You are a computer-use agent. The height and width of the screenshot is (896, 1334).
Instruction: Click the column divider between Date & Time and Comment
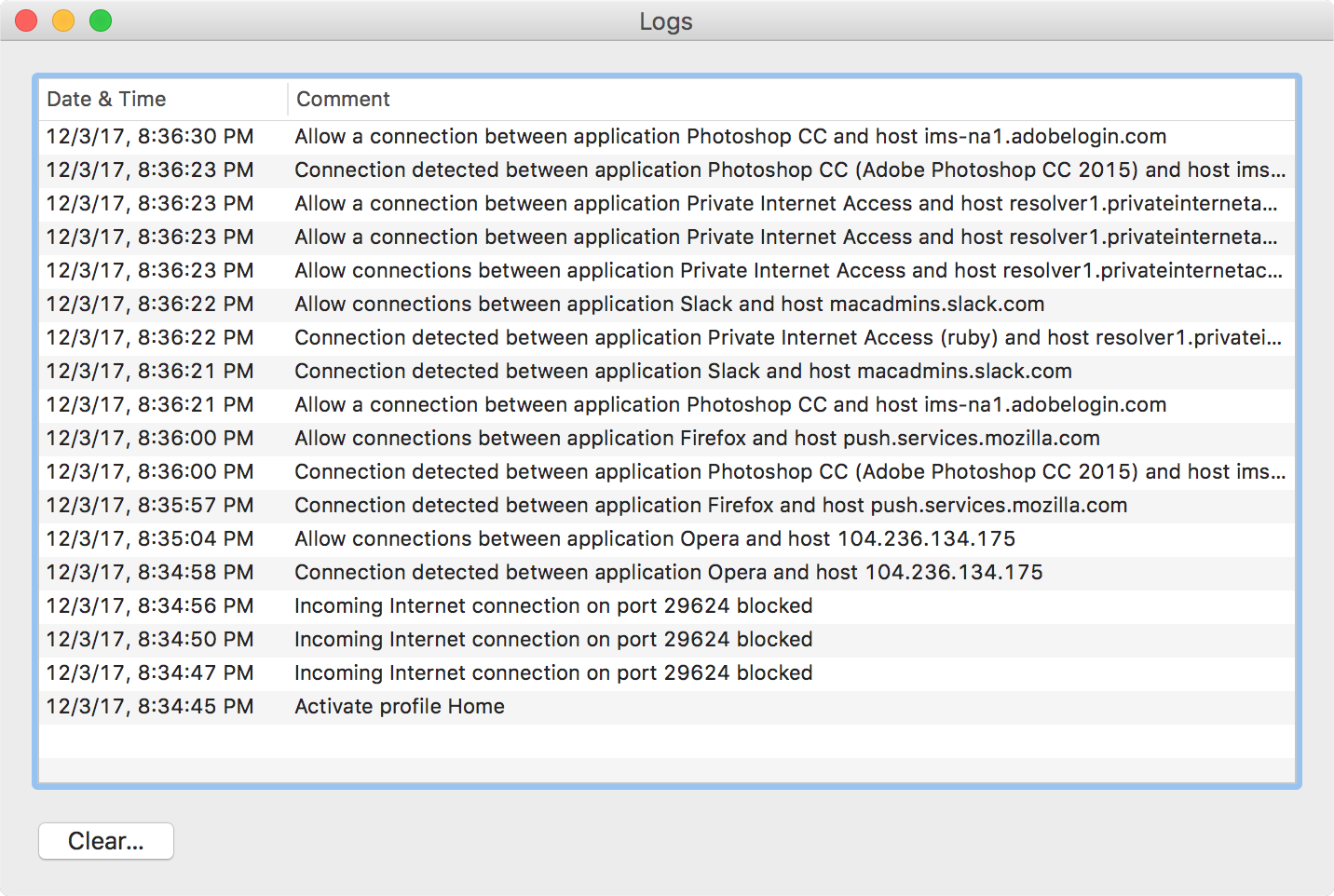(287, 99)
